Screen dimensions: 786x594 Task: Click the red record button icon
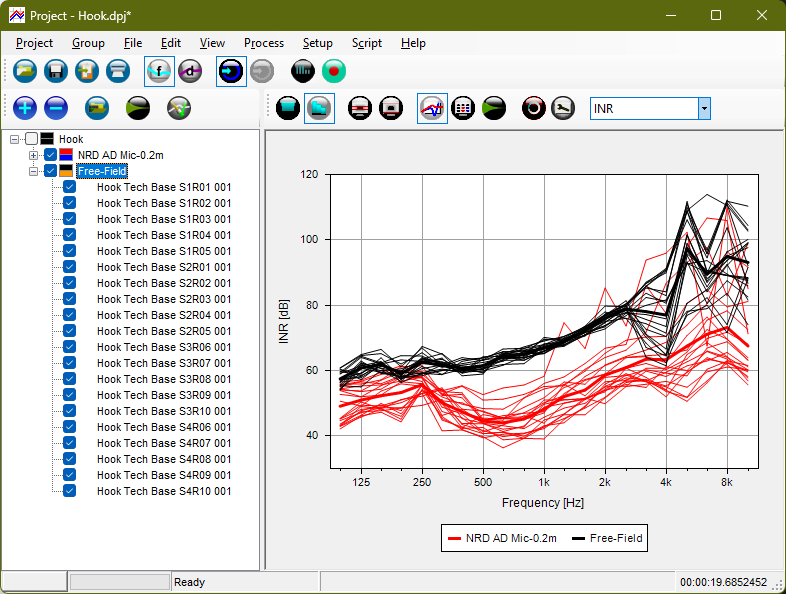coord(333,71)
